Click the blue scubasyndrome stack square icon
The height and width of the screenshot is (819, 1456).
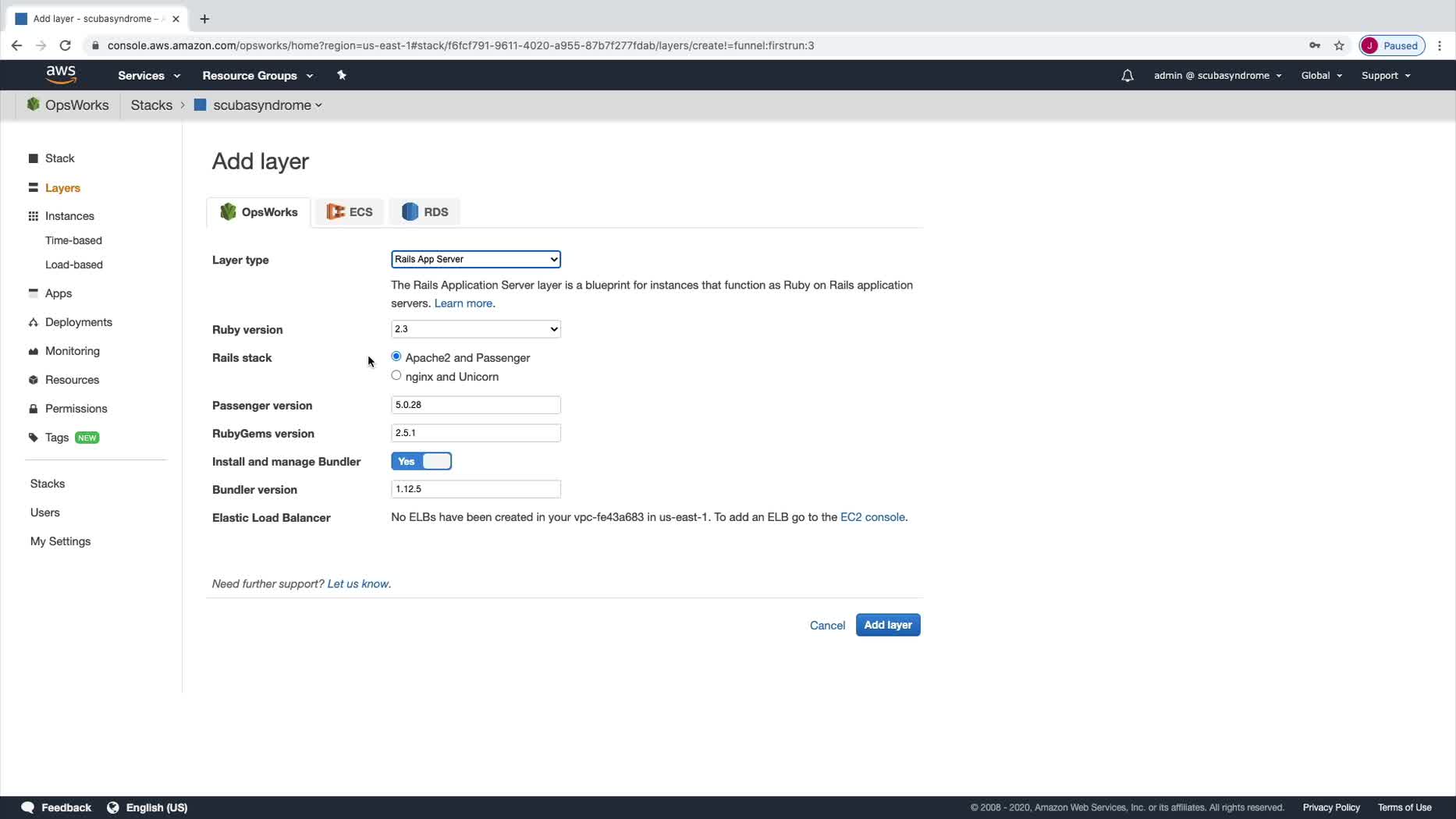click(x=200, y=105)
